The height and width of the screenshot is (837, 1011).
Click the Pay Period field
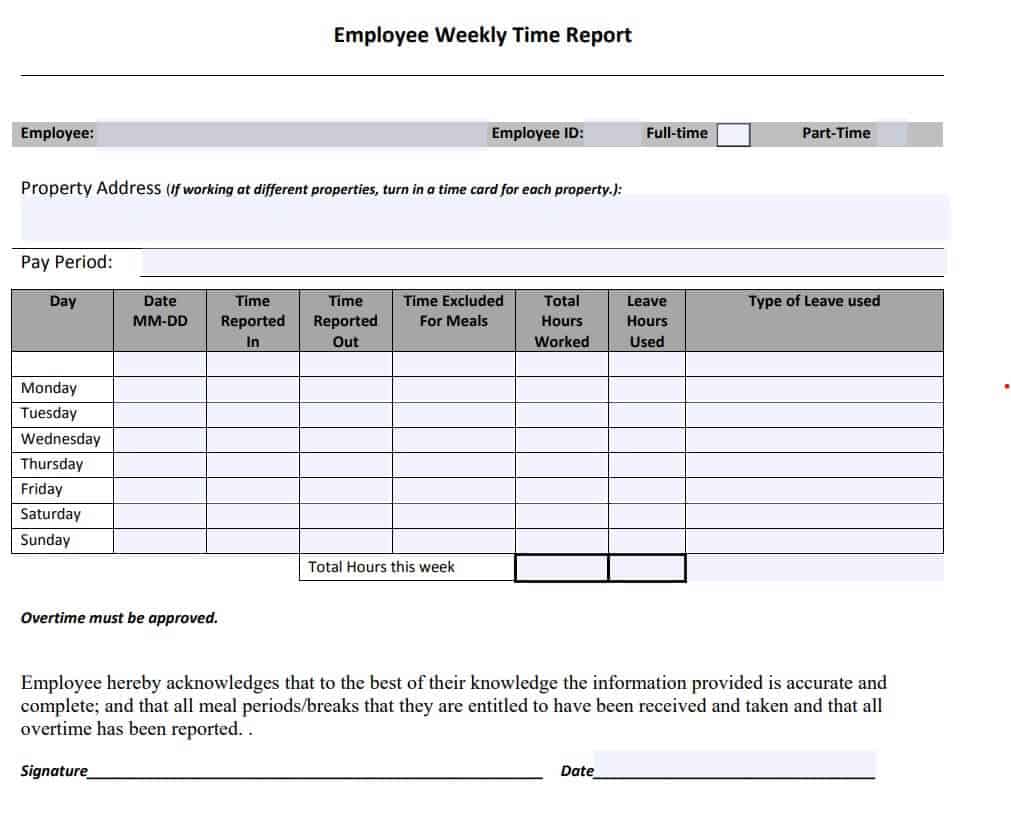(x=543, y=263)
